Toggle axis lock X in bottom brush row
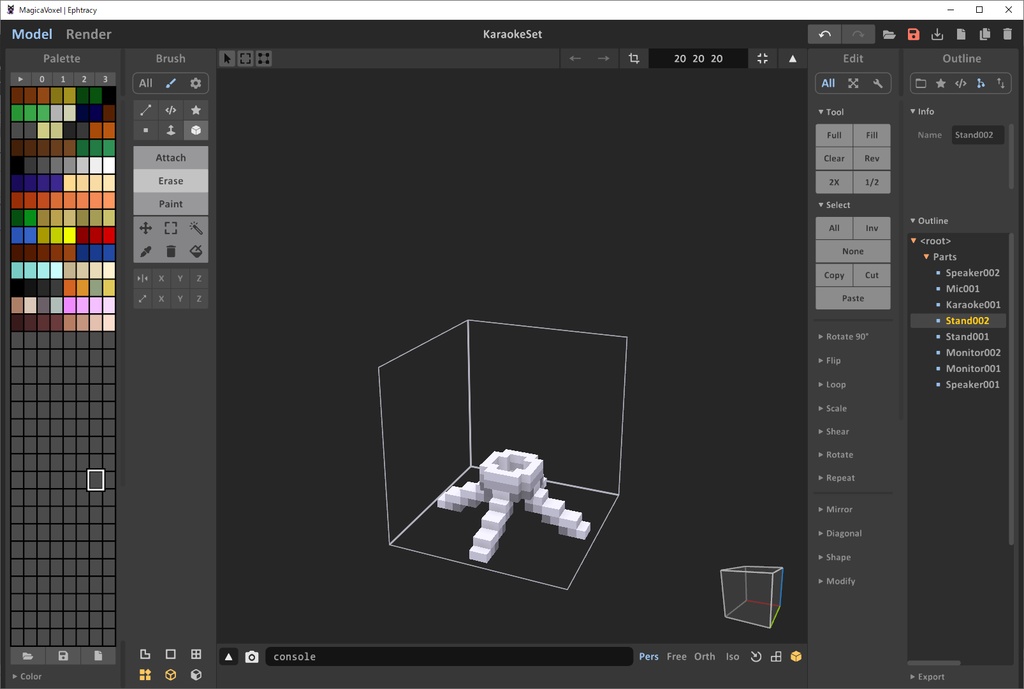Screen dimensions: 1024x689 161,298
